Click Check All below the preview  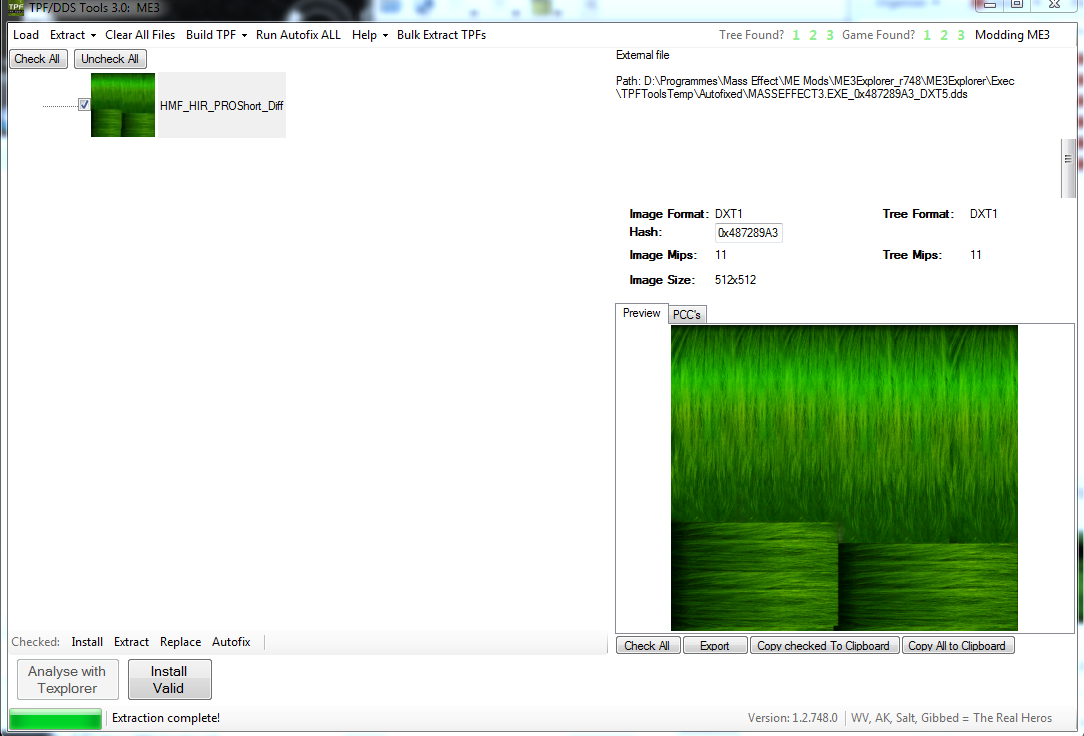pos(648,645)
